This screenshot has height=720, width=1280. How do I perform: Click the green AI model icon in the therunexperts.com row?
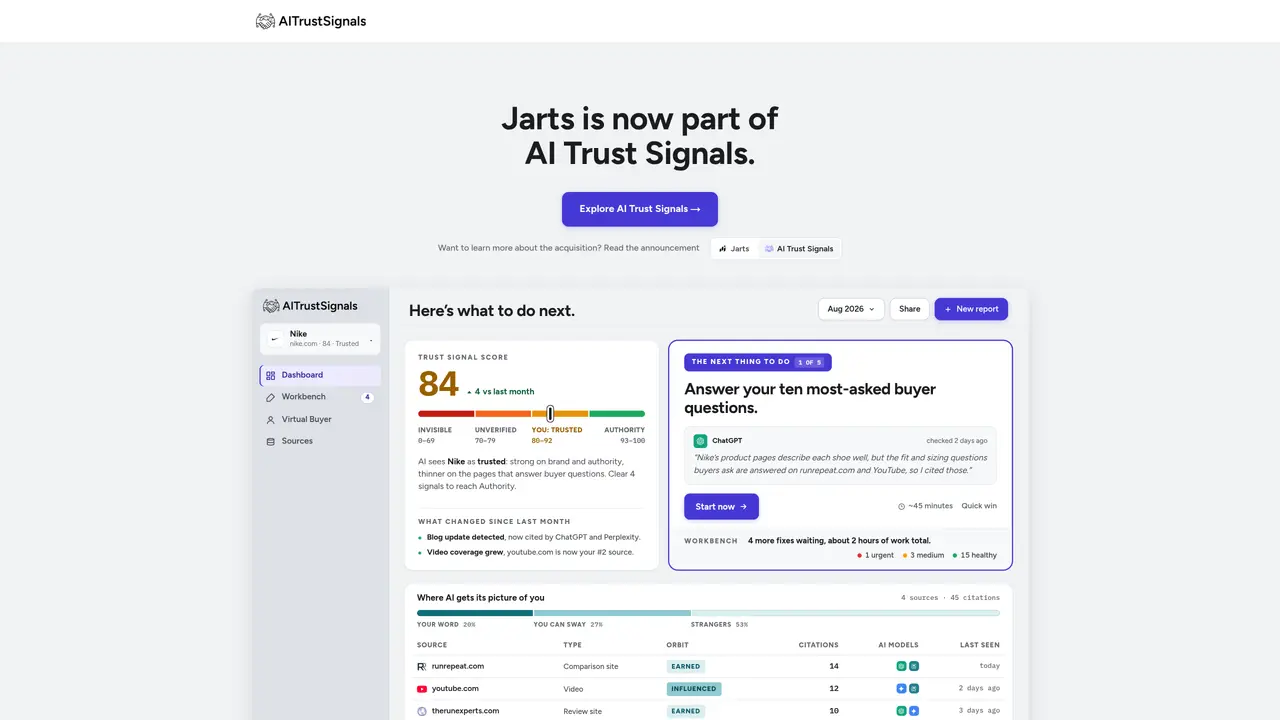pos(901,711)
